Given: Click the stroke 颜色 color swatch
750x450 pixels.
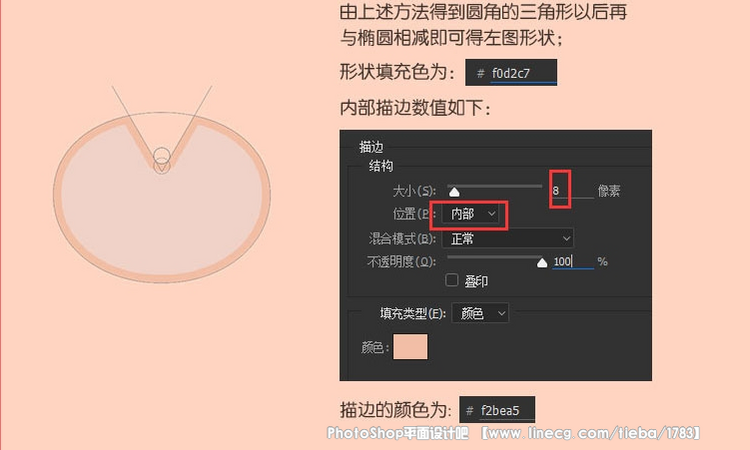Looking at the screenshot, I should pyautogui.click(x=410, y=346).
